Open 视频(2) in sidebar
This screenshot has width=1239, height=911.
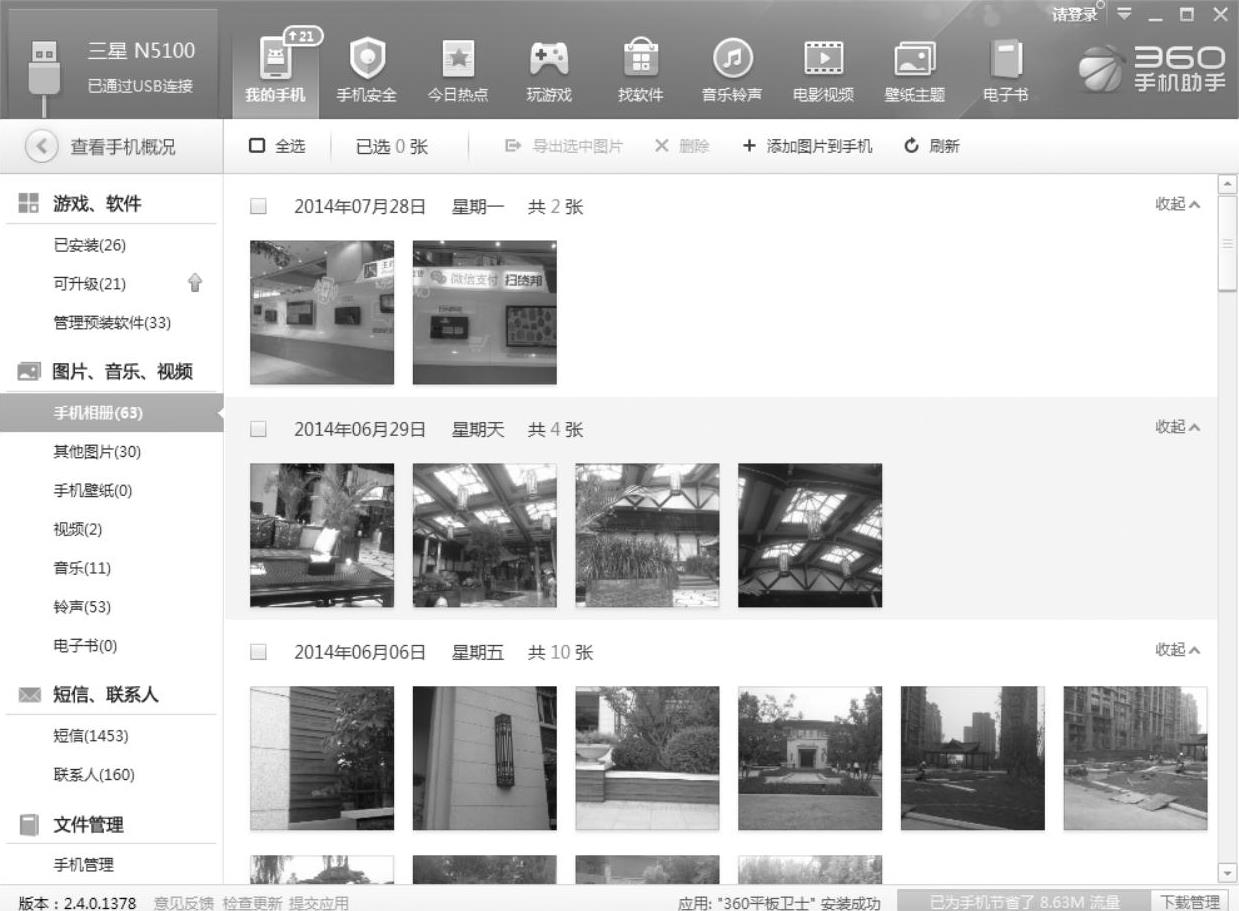pos(77,530)
